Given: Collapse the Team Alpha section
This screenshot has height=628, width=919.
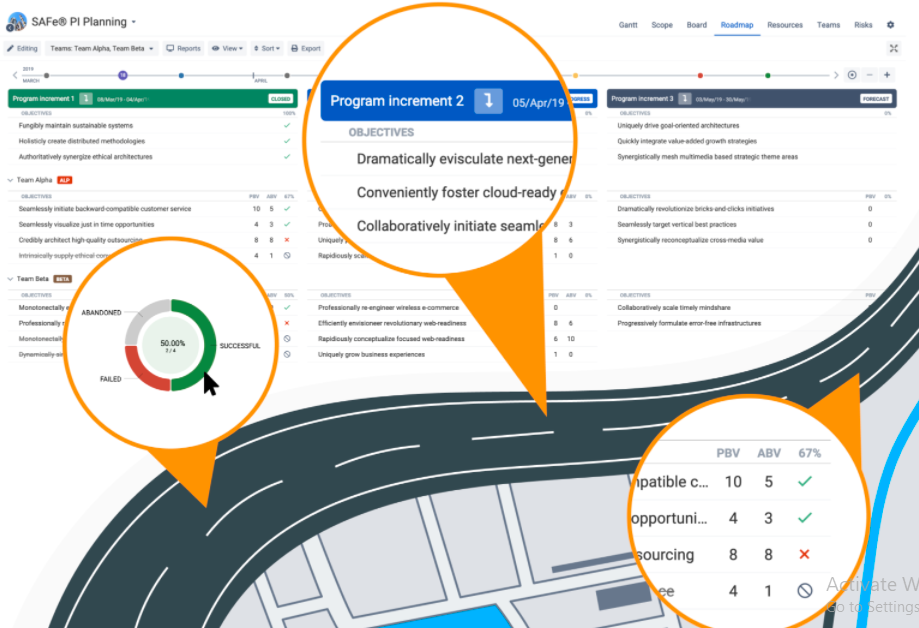Looking at the screenshot, I should pos(10,180).
